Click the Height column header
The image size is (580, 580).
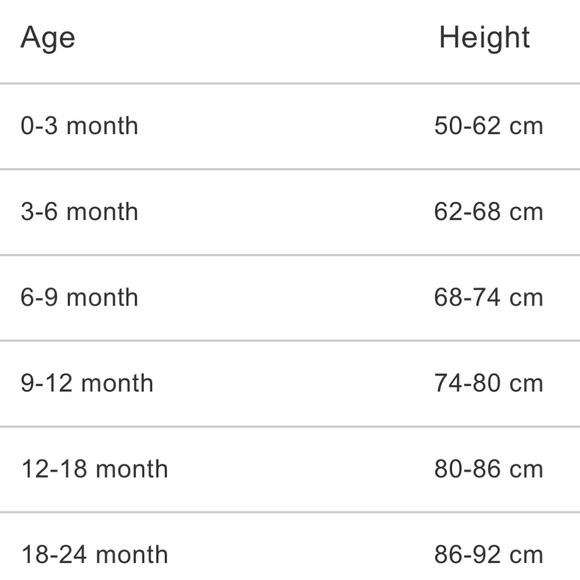tap(484, 38)
